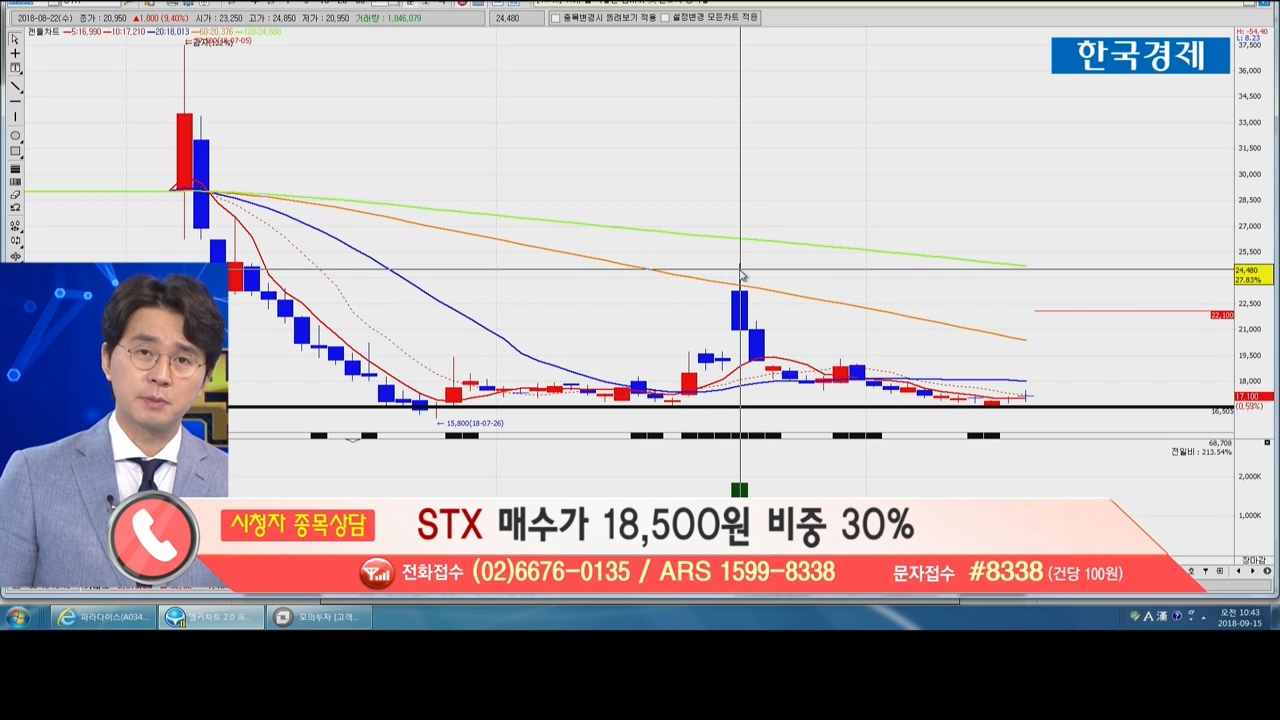The height and width of the screenshot is (720, 1280).
Task: Click the 24,480 price input field
Action: pos(518,18)
